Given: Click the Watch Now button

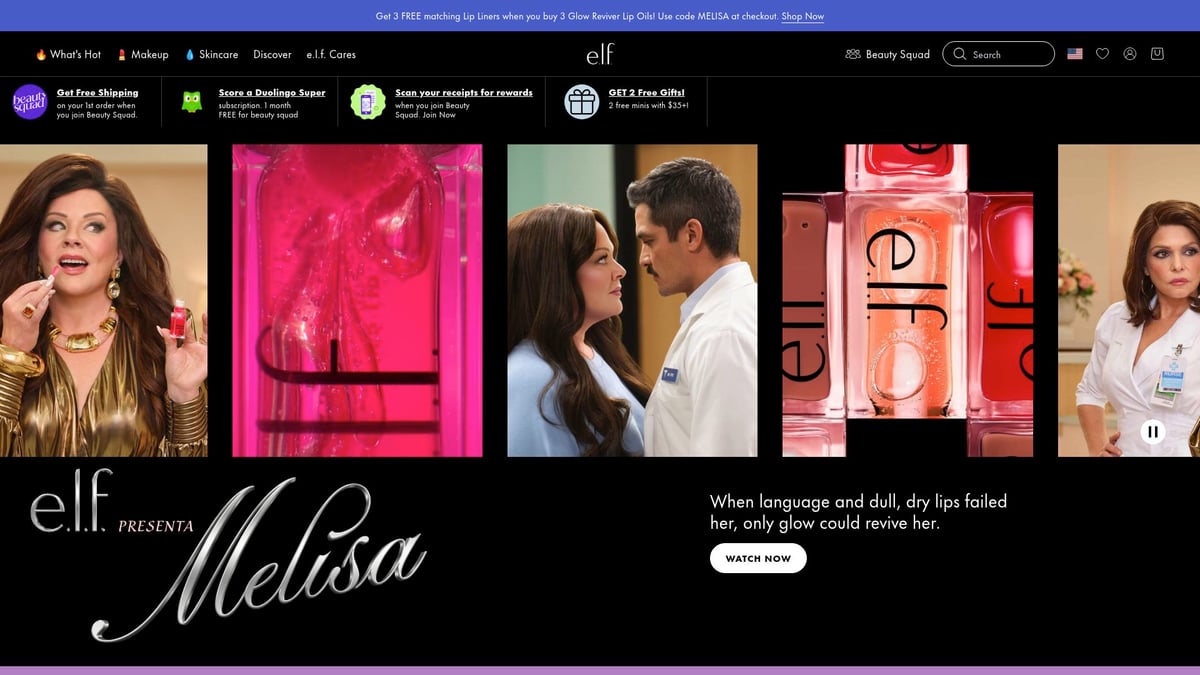Looking at the screenshot, I should 758,558.
